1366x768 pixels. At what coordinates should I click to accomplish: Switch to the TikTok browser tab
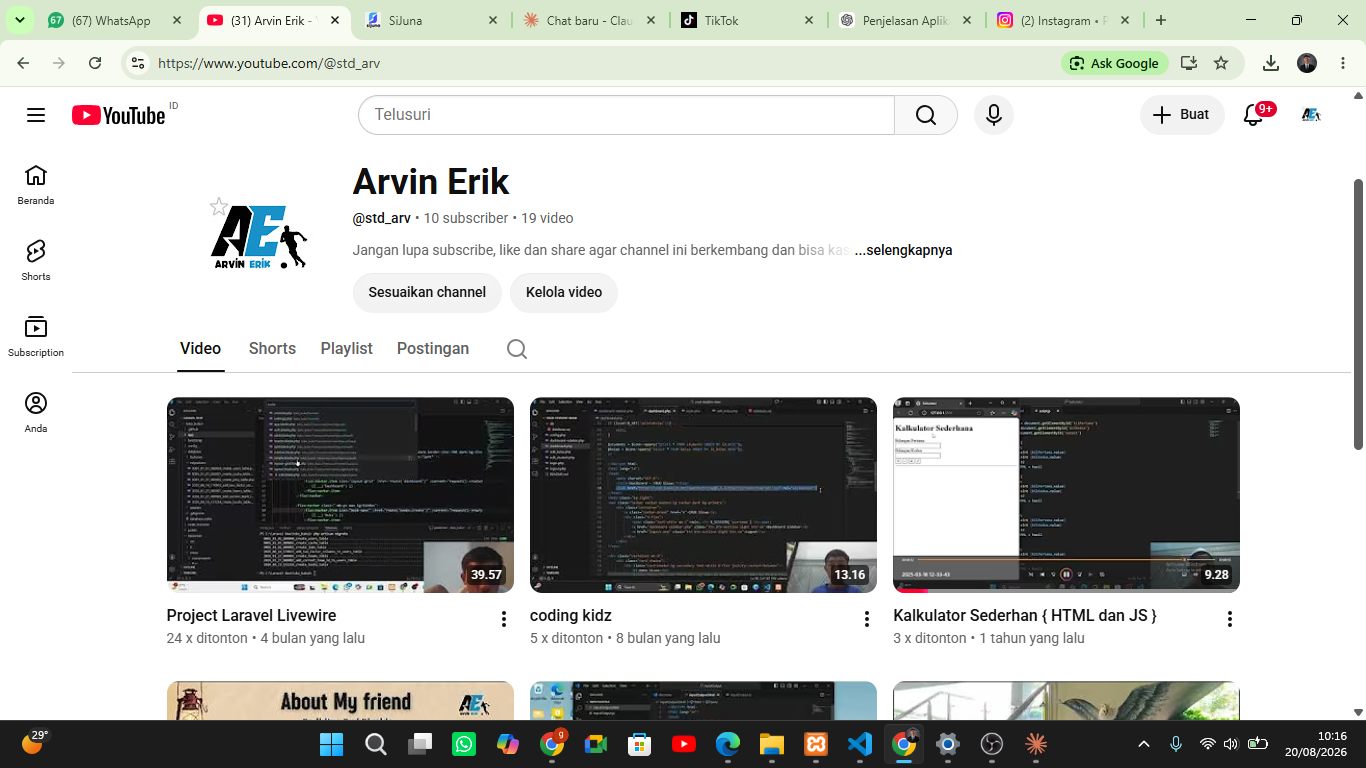point(748,20)
